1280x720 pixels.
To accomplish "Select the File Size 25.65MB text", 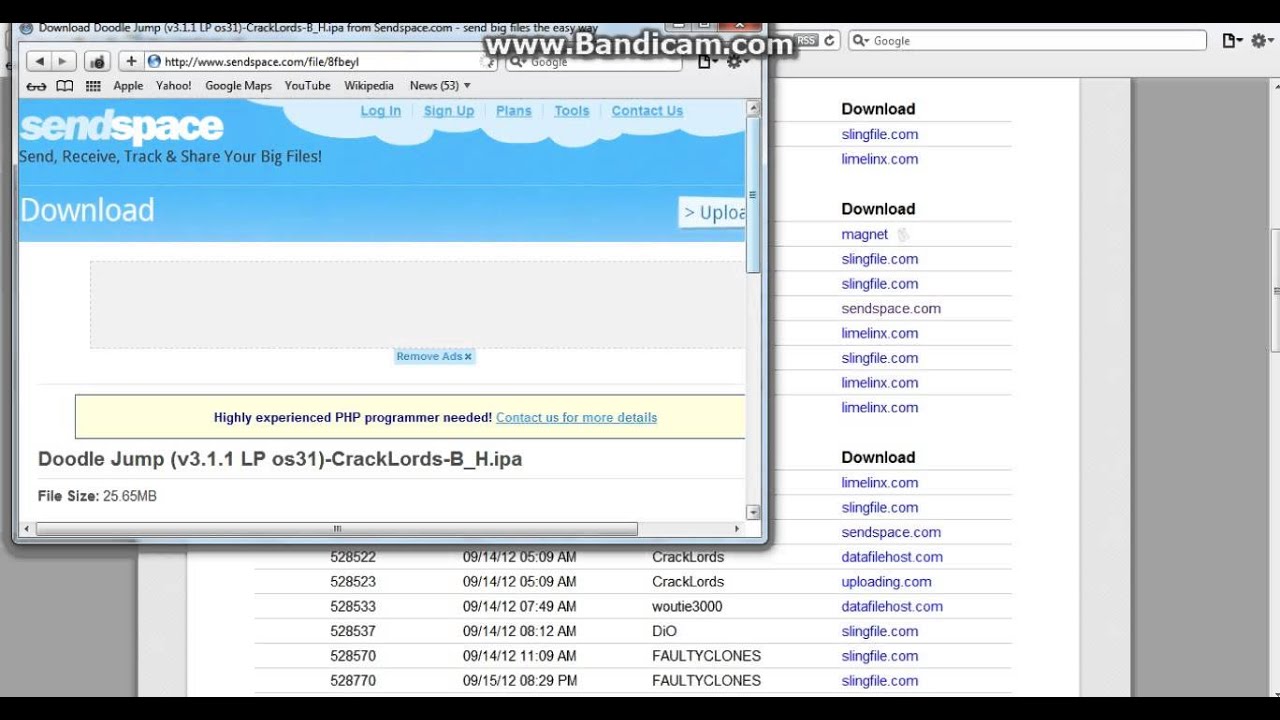I will pyautogui.click(x=97, y=496).
